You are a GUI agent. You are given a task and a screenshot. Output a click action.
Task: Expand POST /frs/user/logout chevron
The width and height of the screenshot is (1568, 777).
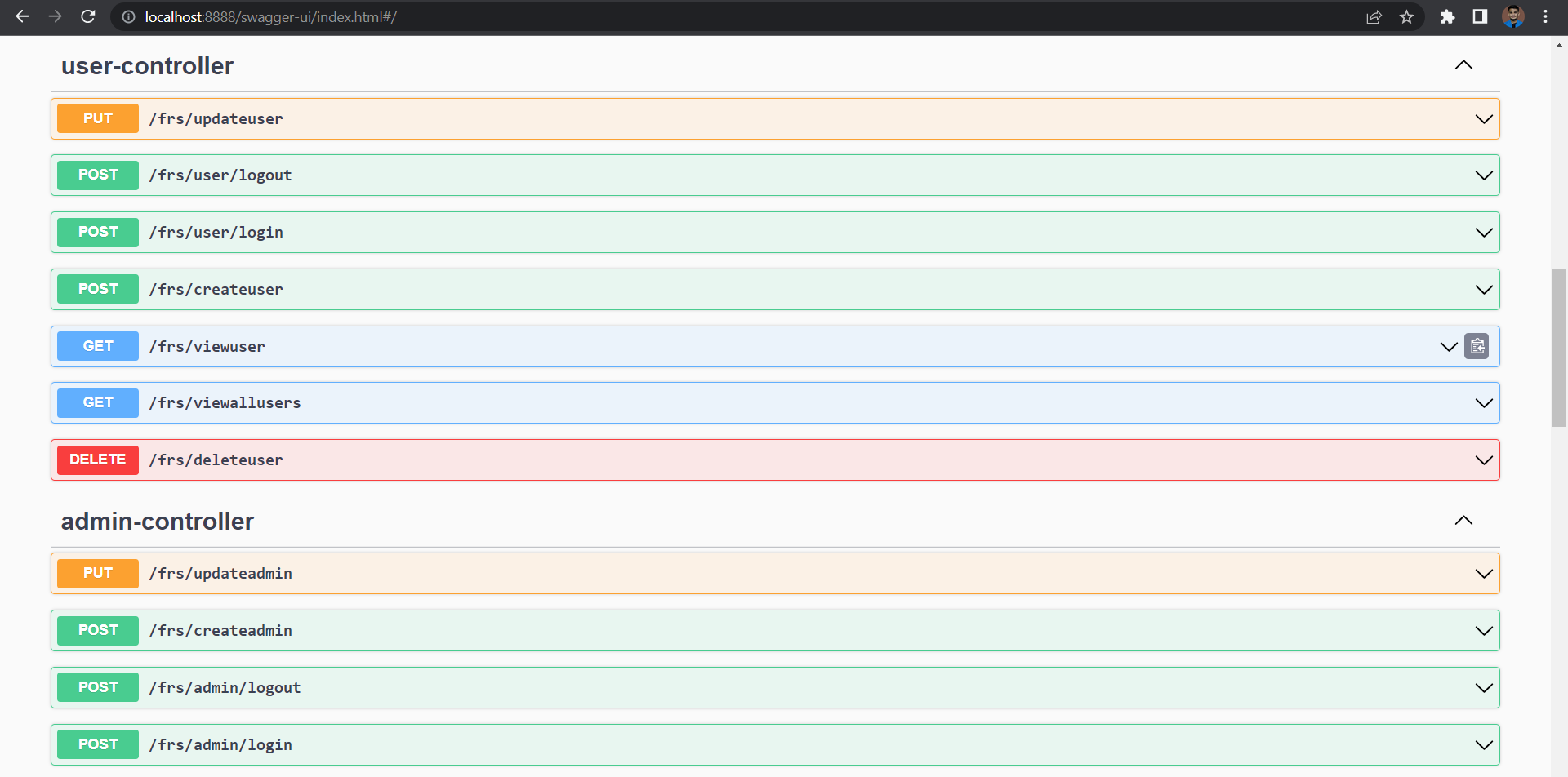(x=1484, y=175)
